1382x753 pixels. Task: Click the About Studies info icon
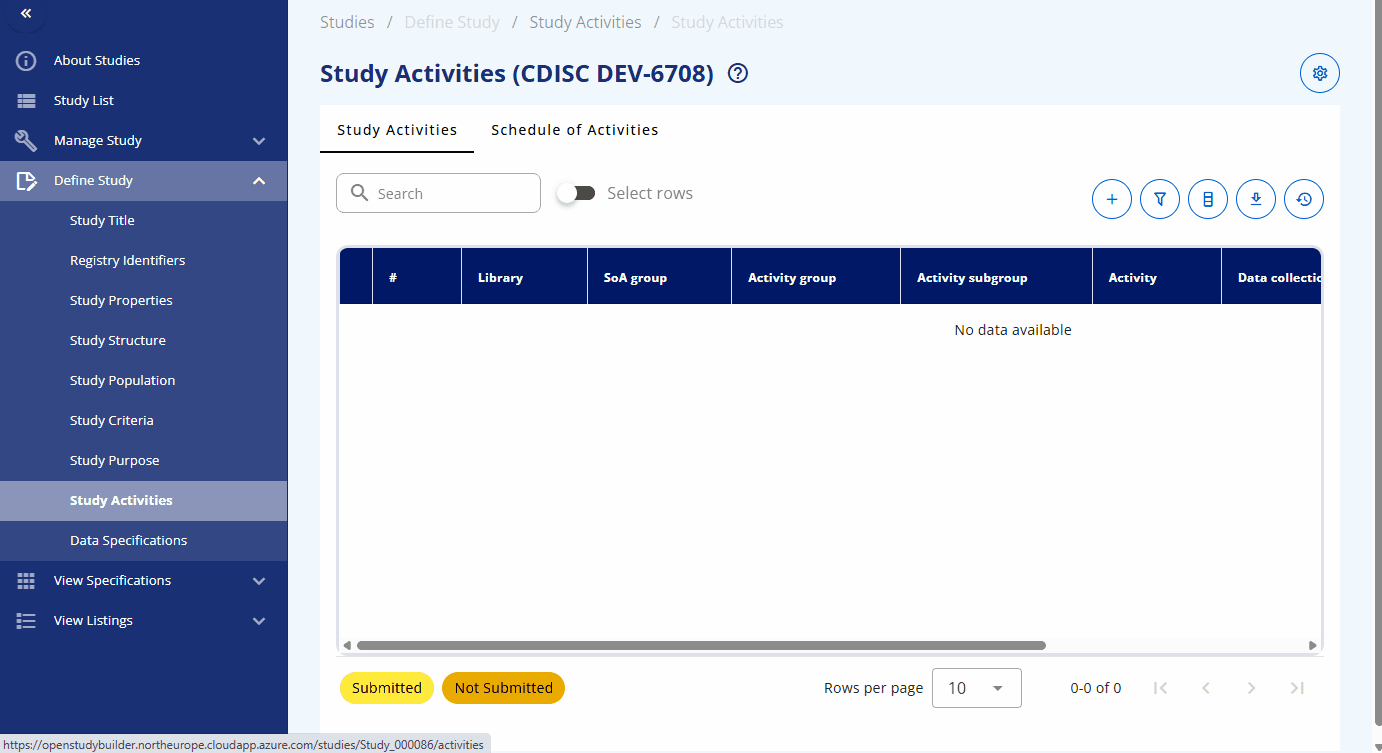(x=26, y=61)
